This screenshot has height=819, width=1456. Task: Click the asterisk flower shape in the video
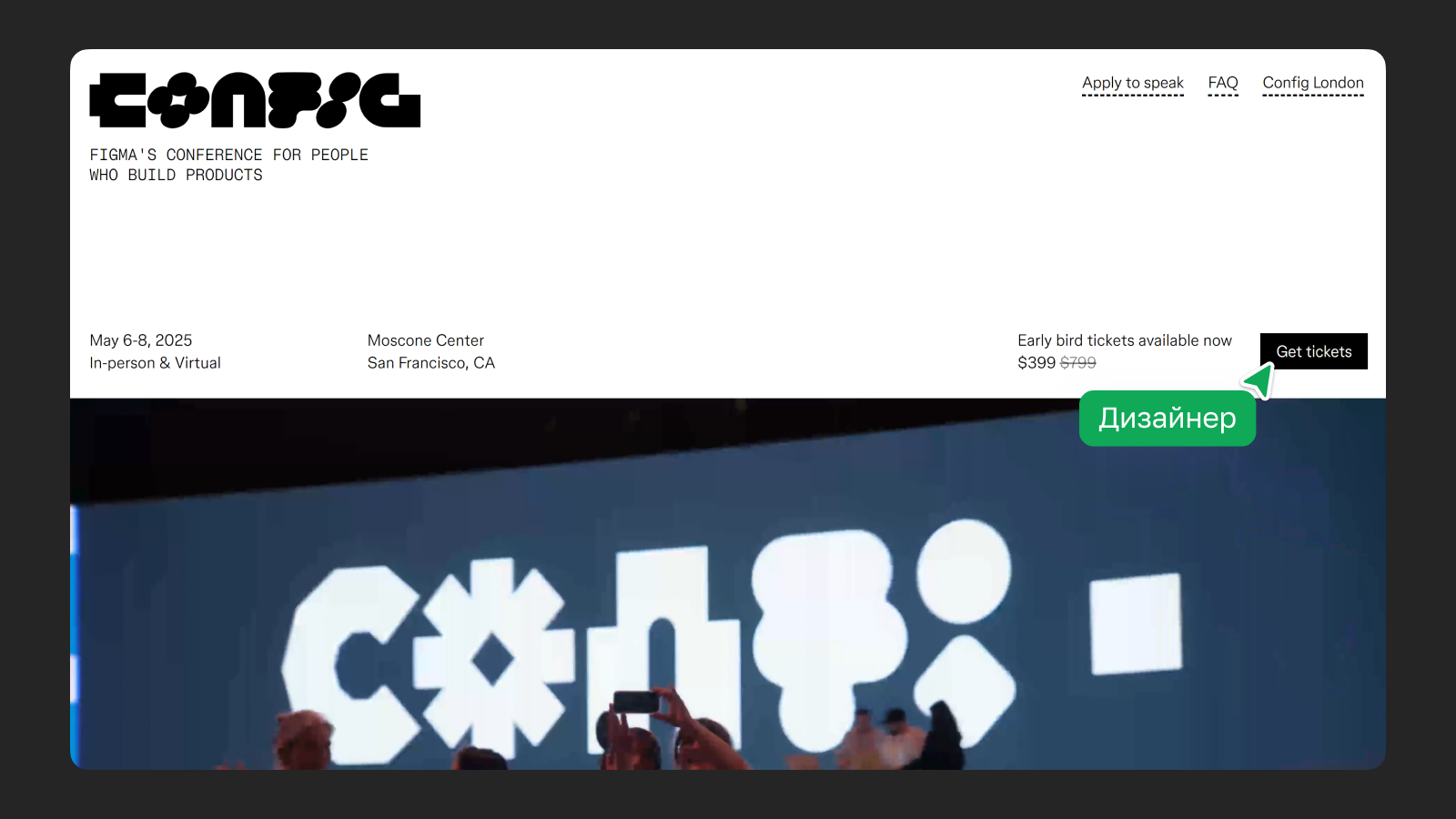click(x=493, y=657)
